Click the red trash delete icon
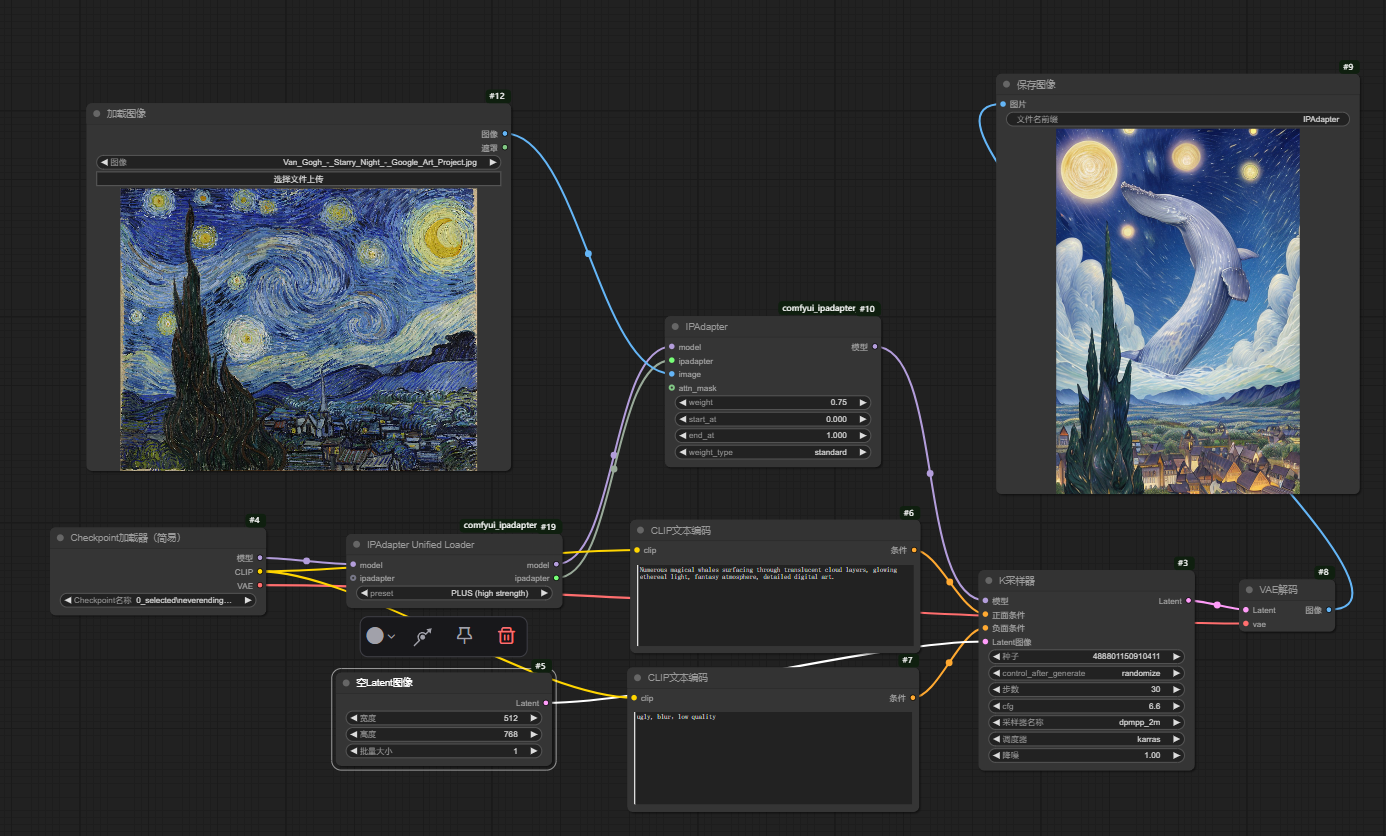This screenshot has height=836, width=1386. (506, 636)
